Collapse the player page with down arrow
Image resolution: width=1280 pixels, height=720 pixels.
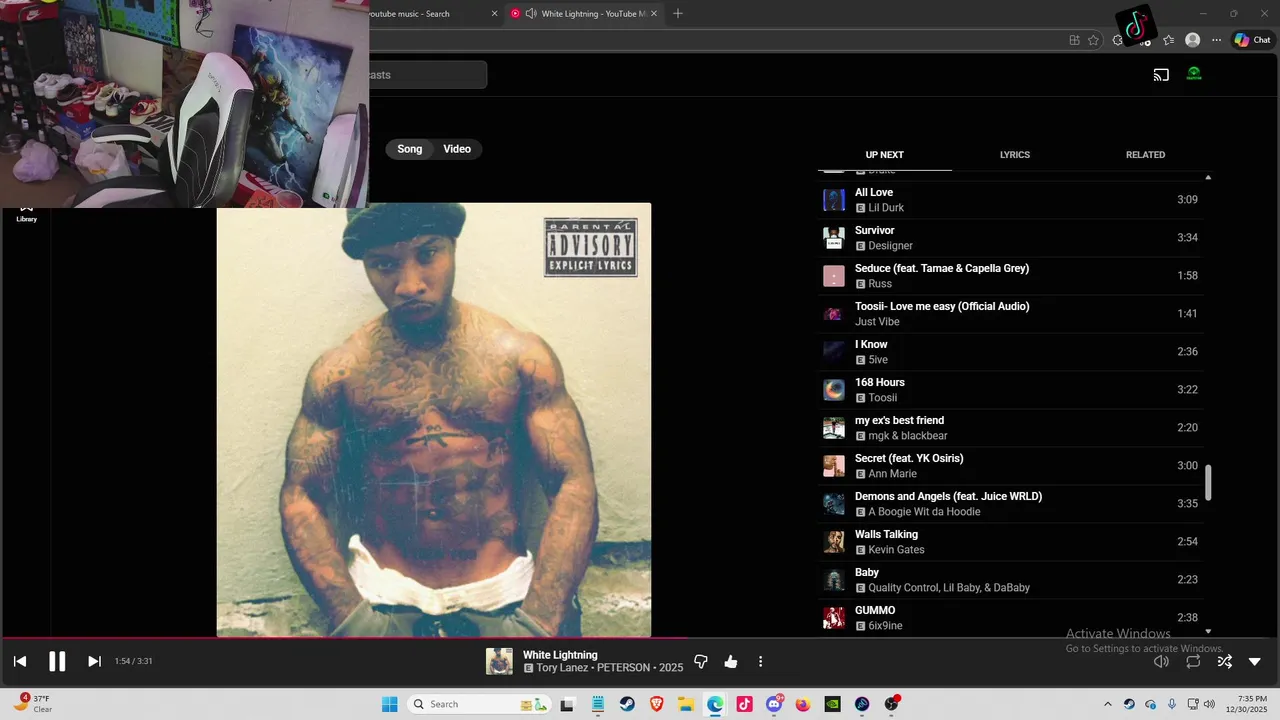1255,661
